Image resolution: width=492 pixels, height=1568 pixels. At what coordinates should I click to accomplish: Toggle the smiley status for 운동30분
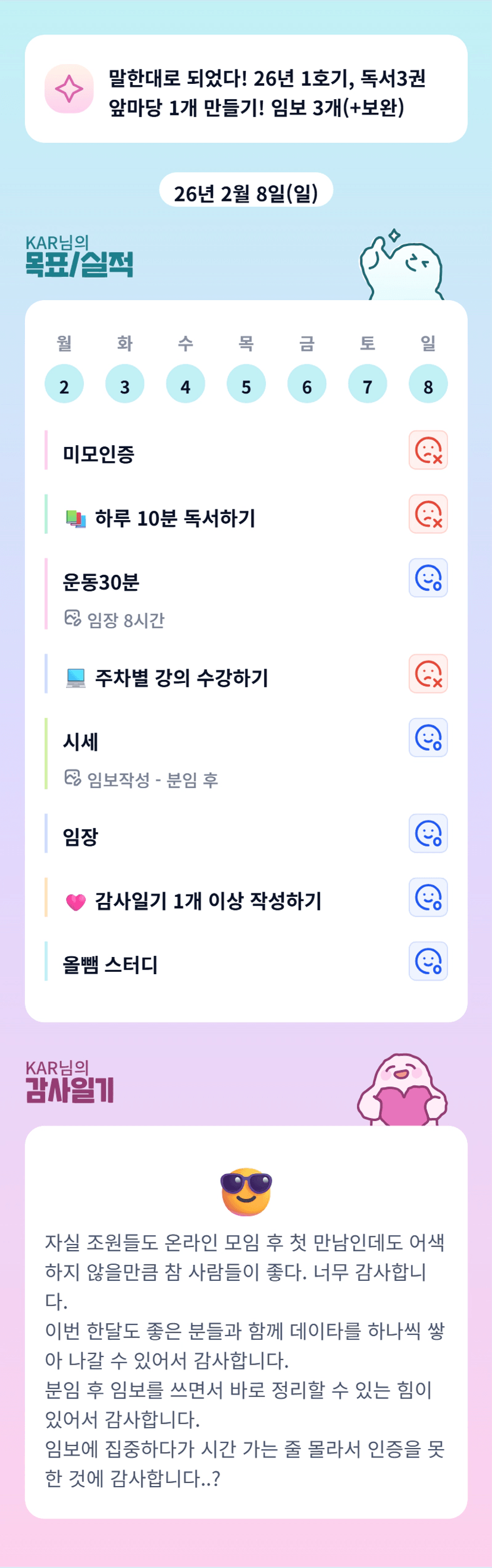pos(428,578)
